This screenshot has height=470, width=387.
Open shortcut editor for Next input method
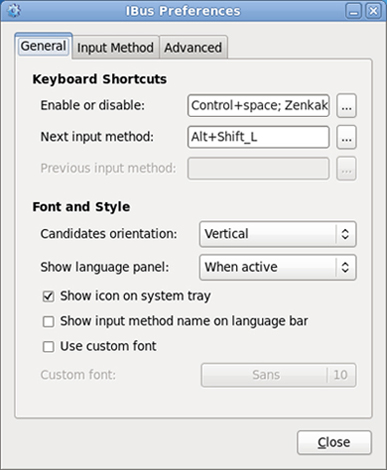pyautogui.click(x=346, y=137)
